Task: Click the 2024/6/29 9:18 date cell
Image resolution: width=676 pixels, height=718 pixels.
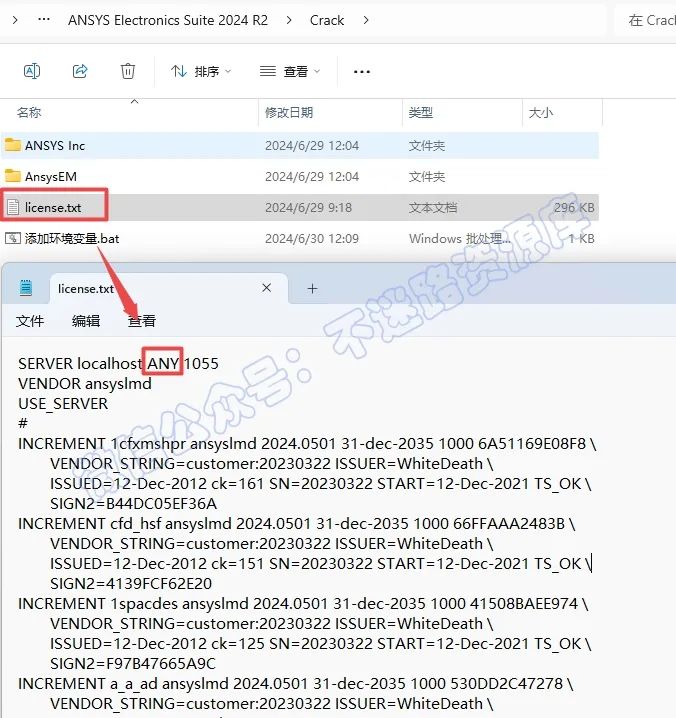Action: (x=308, y=207)
